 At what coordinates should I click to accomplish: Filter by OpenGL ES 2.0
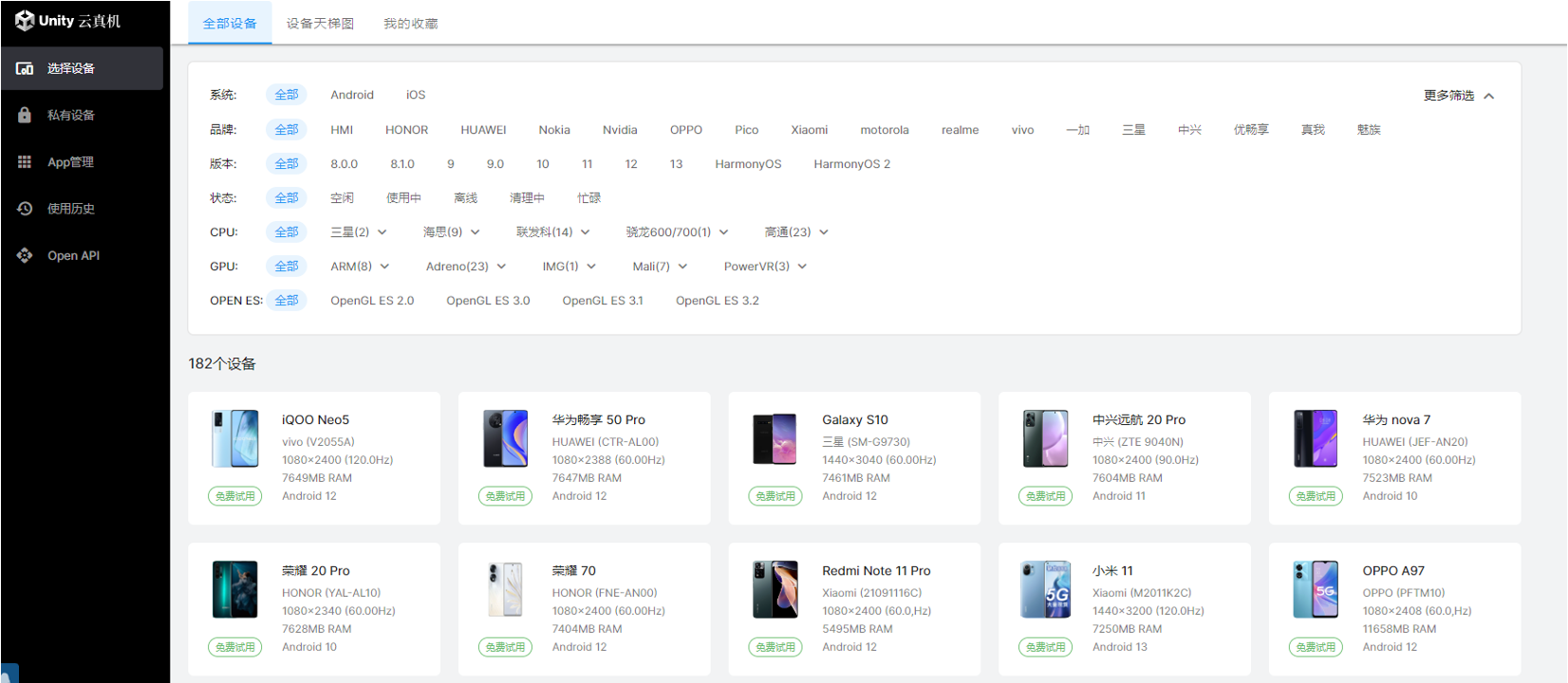pos(372,301)
